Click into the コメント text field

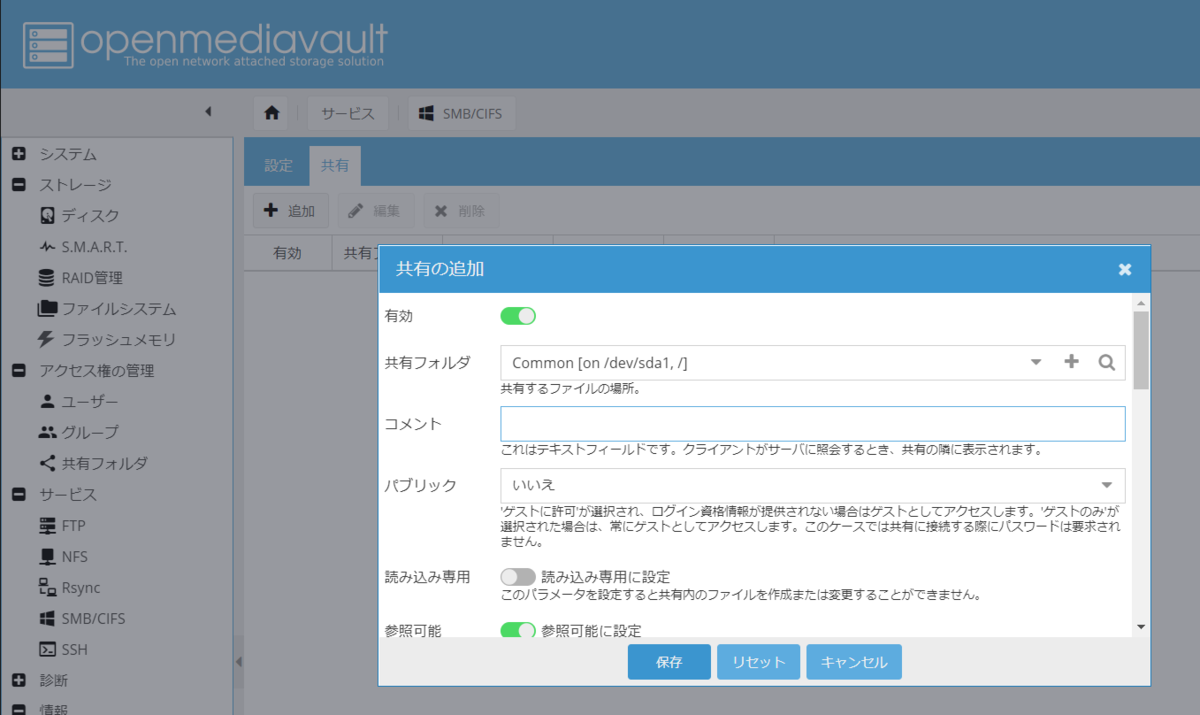click(x=812, y=423)
